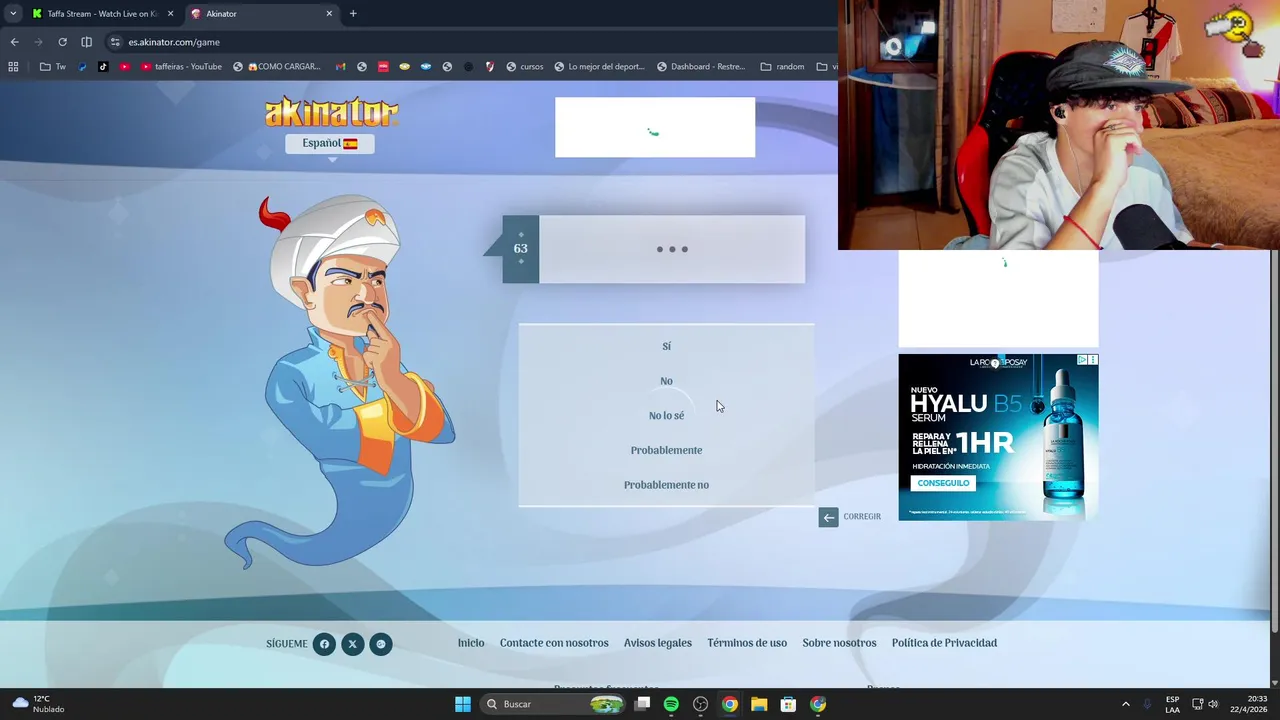The height and width of the screenshot is (720, 1280).
Task: Open Akinator's Facebook page icon
Action: pyautogui.click(x=324, y=644)
